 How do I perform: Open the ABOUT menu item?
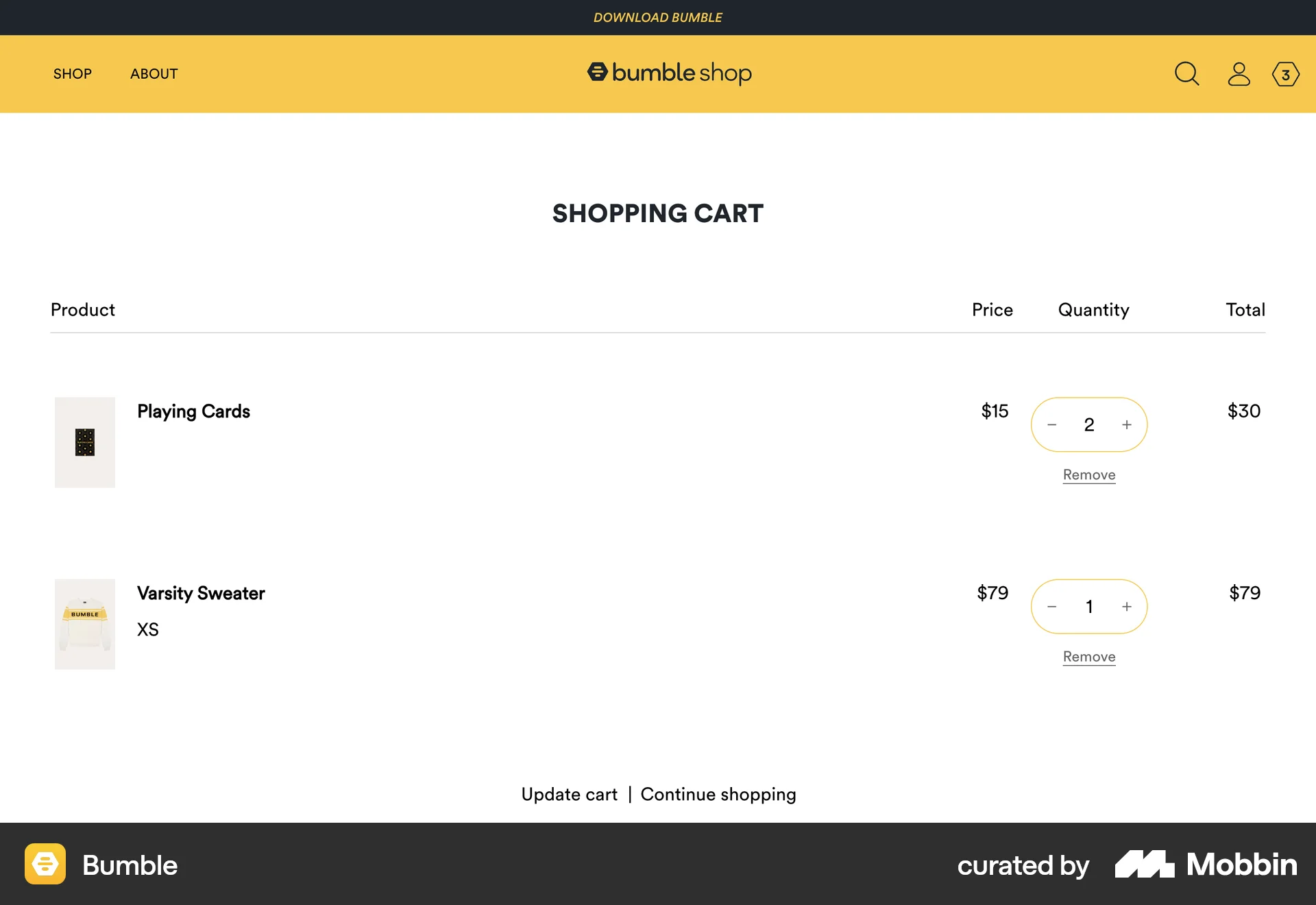click(154, 74)
